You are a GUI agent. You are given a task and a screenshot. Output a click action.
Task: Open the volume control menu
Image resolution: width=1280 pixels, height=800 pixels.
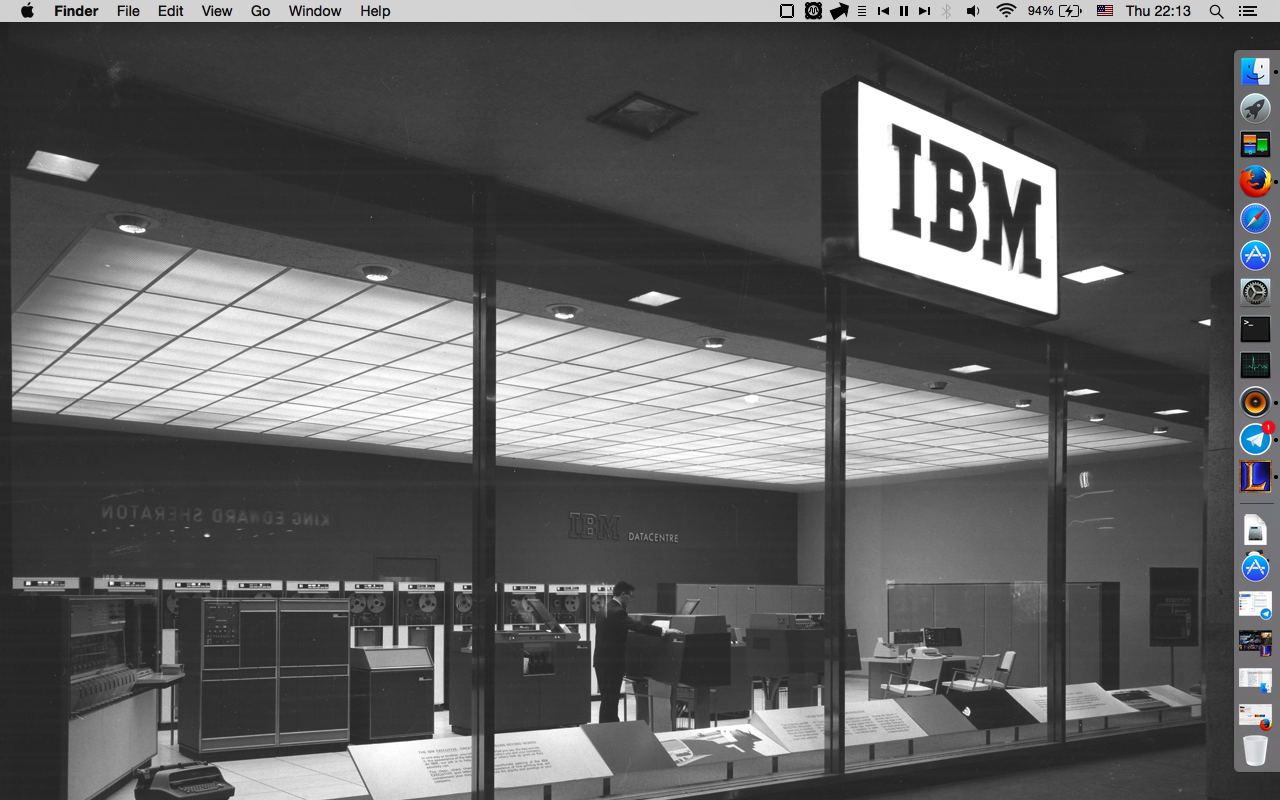(973, 11)
